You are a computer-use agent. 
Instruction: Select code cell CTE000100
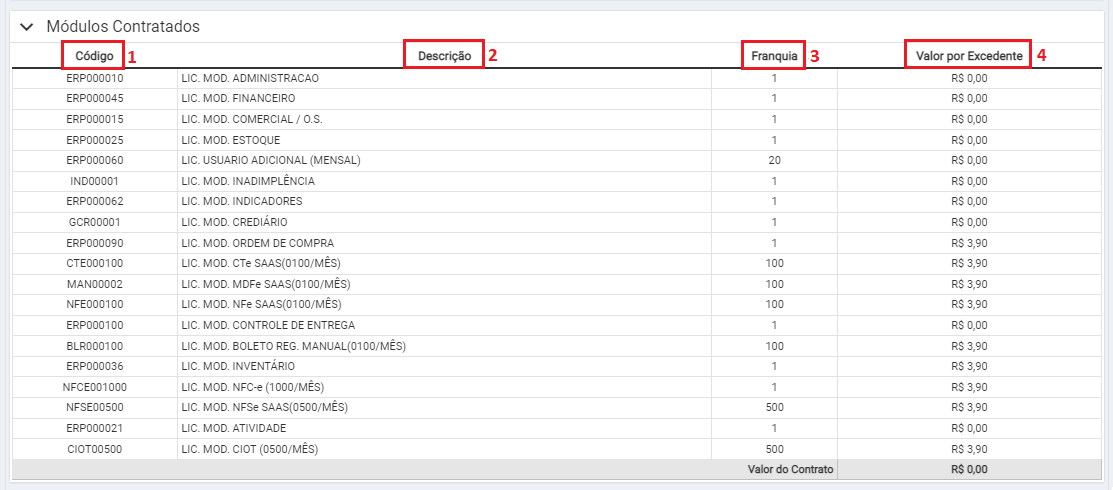tap(94, 263)
